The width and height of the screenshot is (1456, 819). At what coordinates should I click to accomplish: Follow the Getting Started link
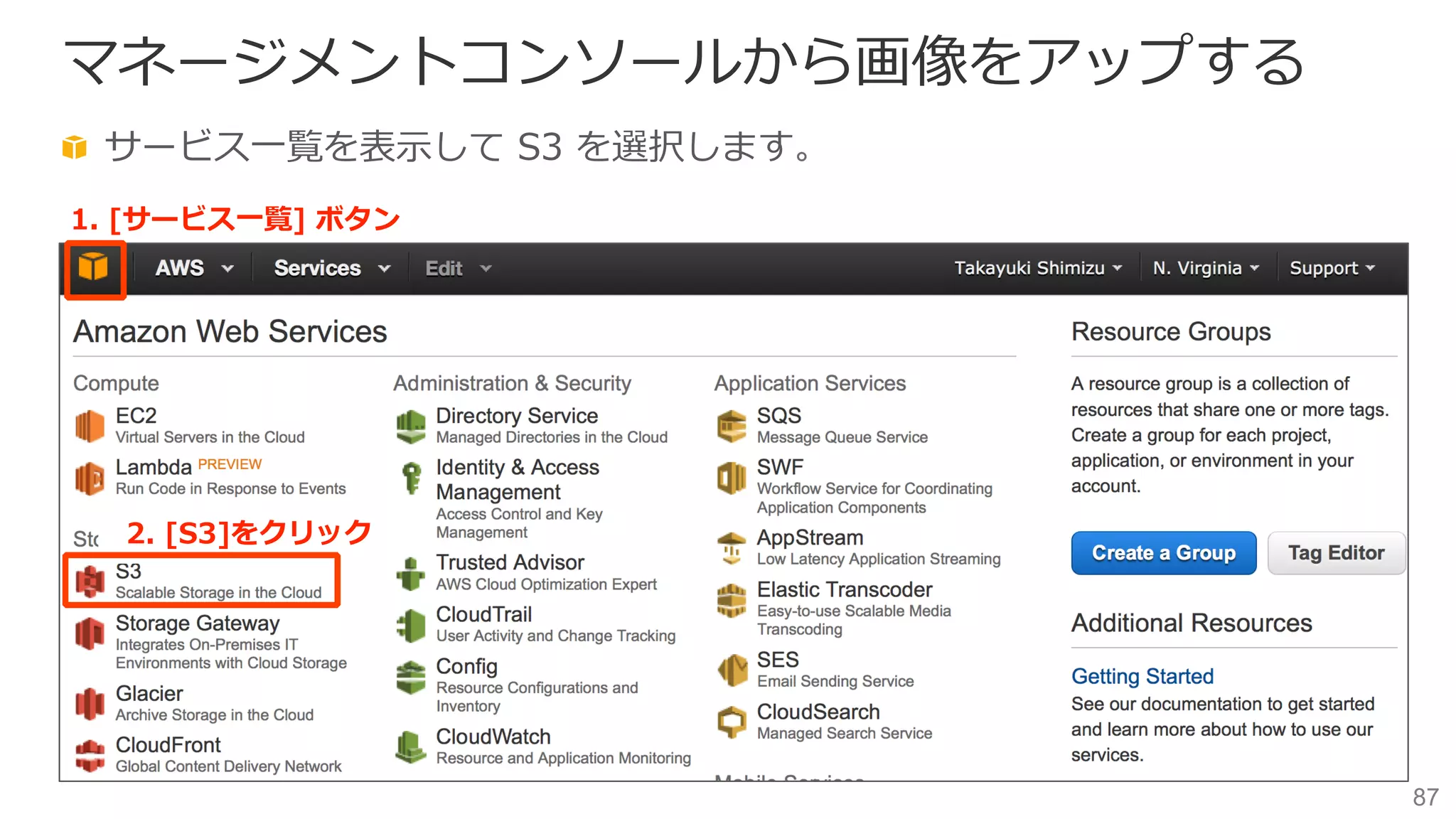click(x=1142, y=675)
